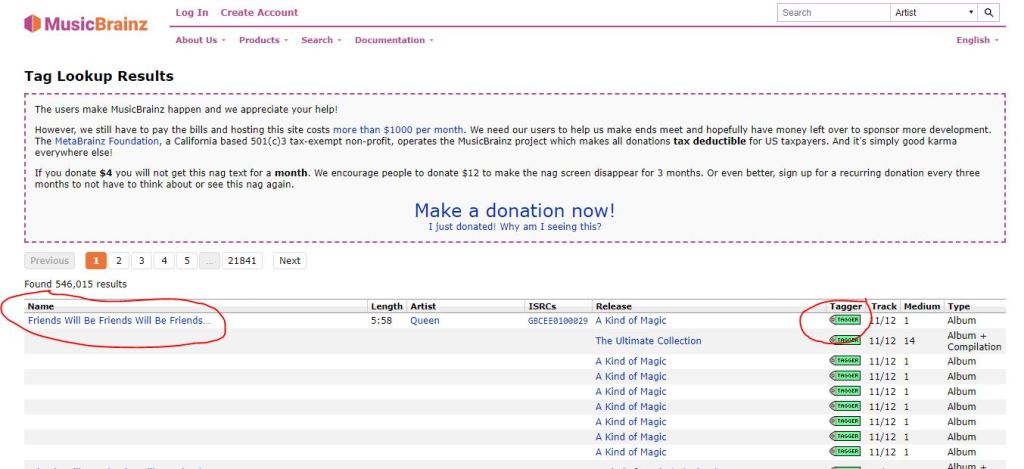Click the search magnifier icon
The width and height of the screenshot is (1024, 469).
click(x=989, y=13)
